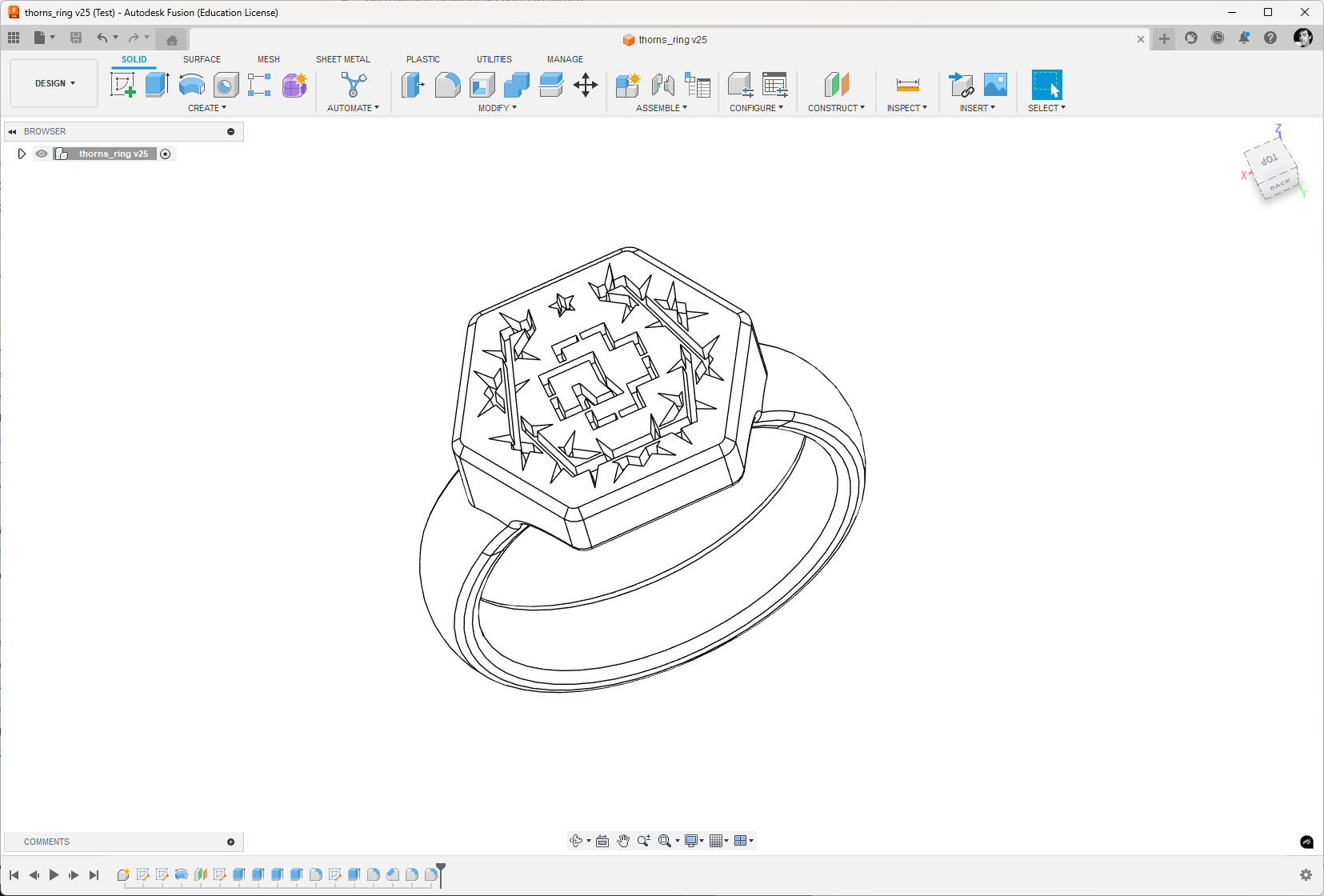1324x896 pixels.
Task: Collapse the Browser panel toggle
Action: click(12, 131)
